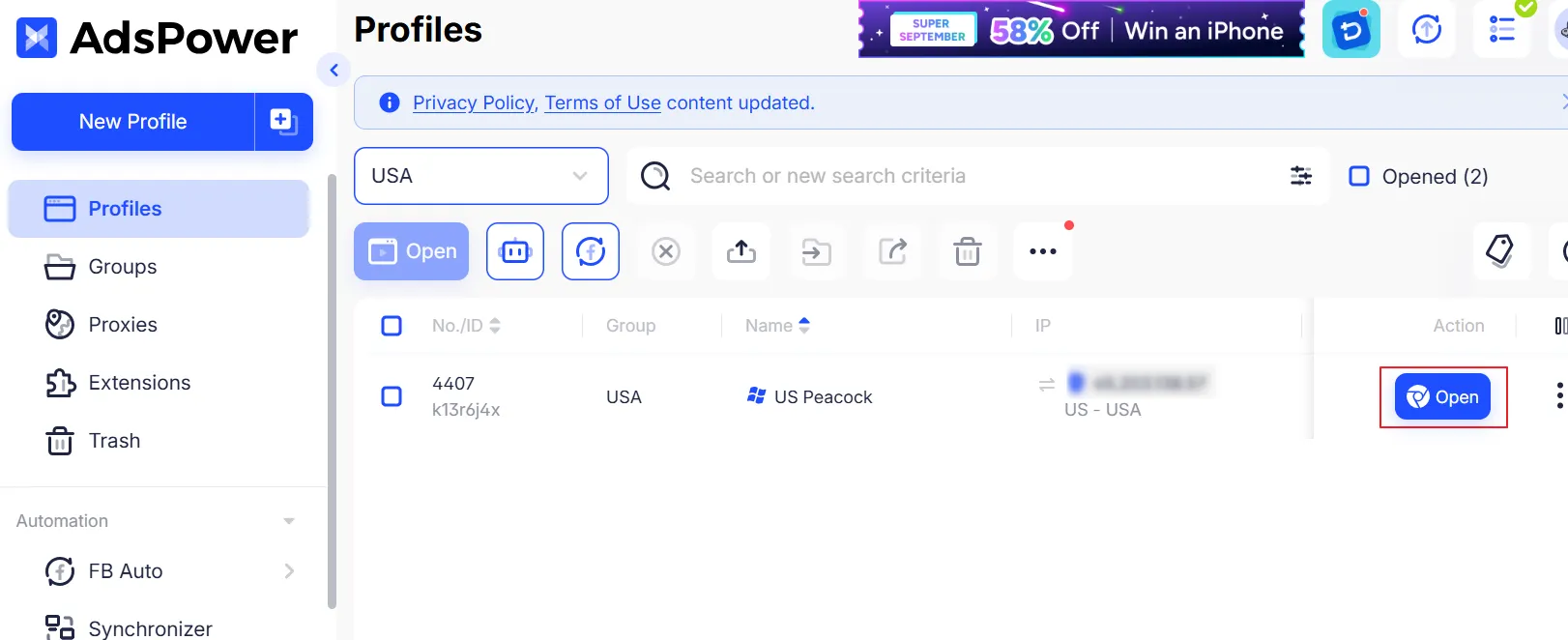Click the upload update circle icon in header

1427,30
